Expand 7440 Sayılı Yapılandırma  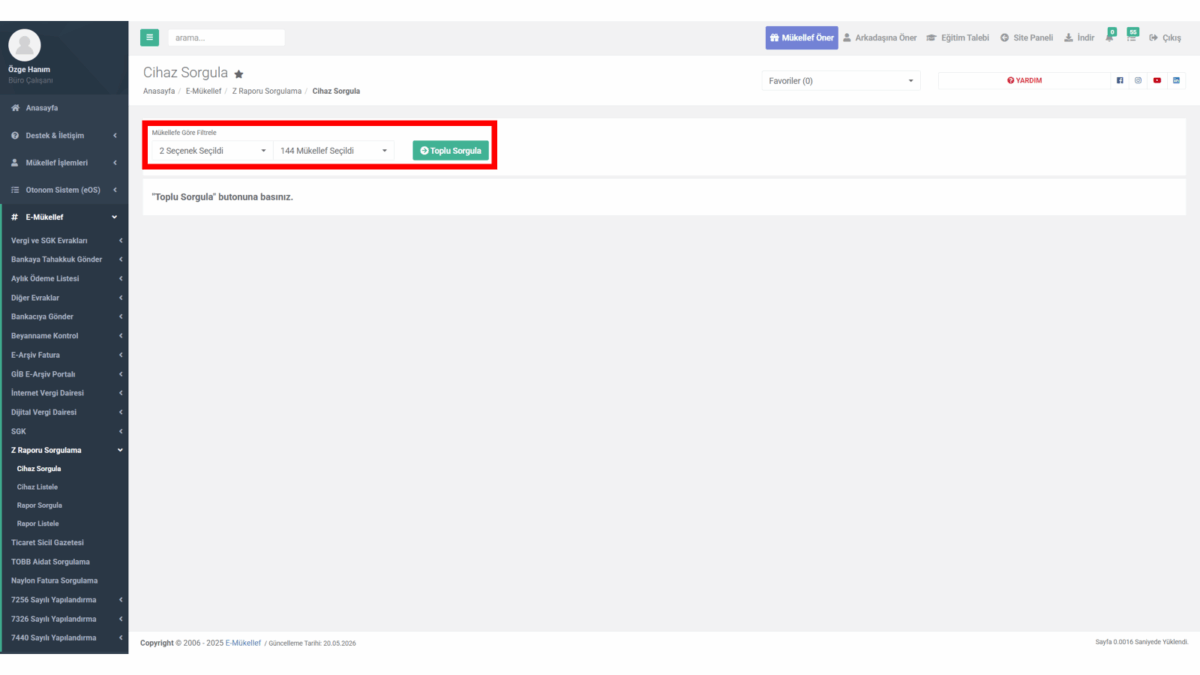[64, 637]
